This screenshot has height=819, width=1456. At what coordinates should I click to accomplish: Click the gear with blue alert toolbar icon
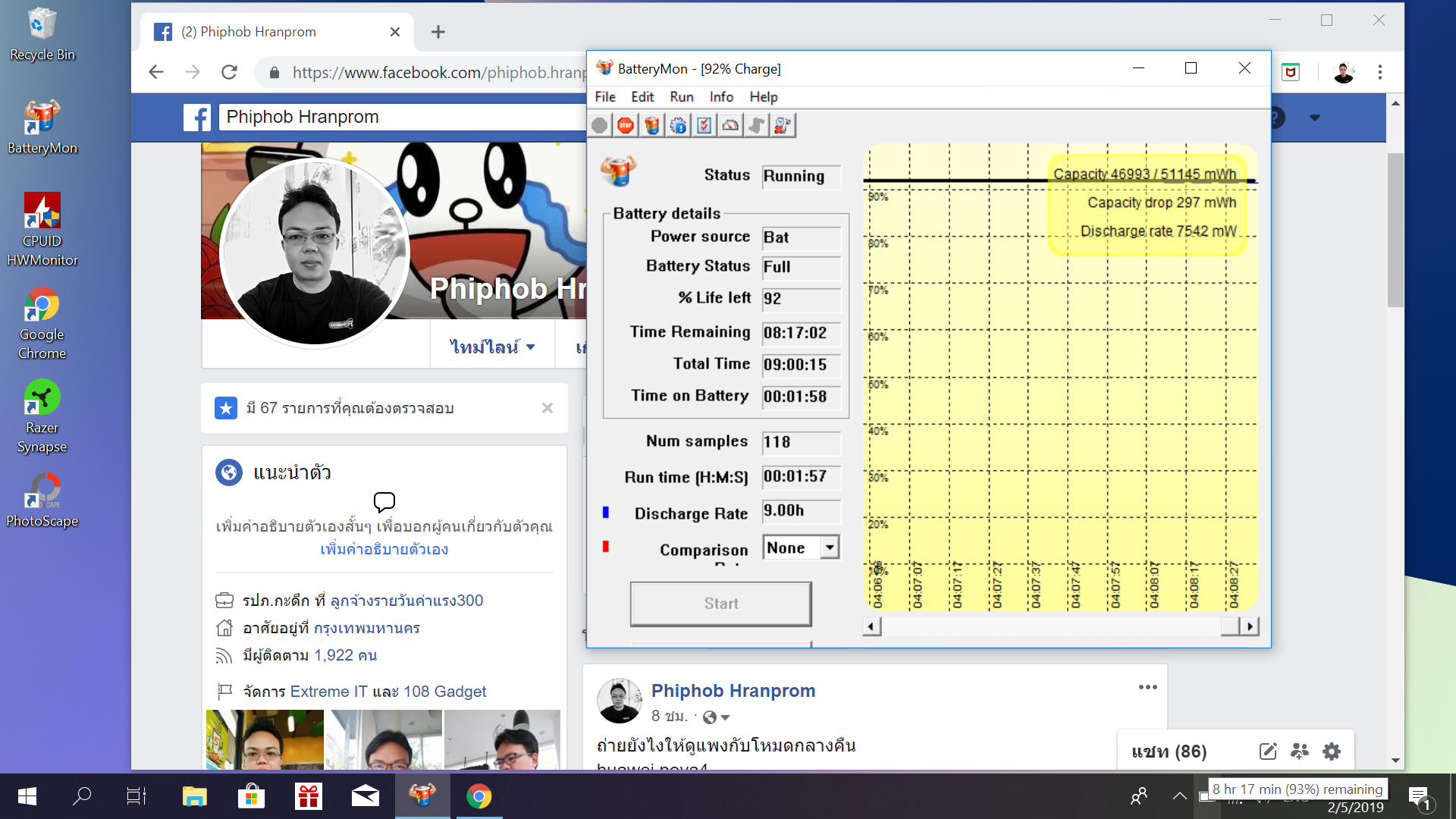[678, 125]
